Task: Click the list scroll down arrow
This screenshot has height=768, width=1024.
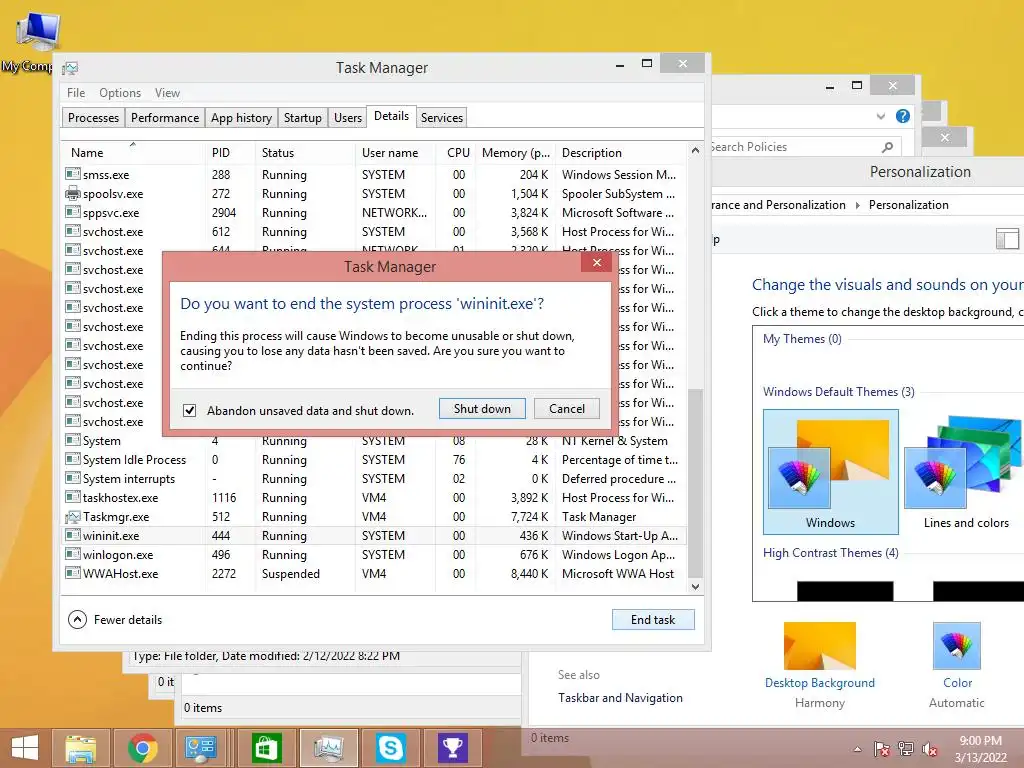Action: [x=696, y=586]
